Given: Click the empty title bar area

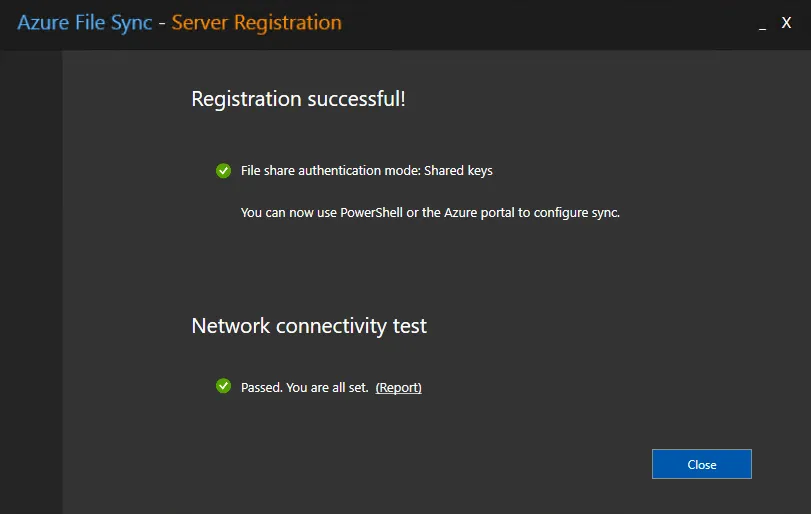Looking at the screenshot, I should (548, 24).
